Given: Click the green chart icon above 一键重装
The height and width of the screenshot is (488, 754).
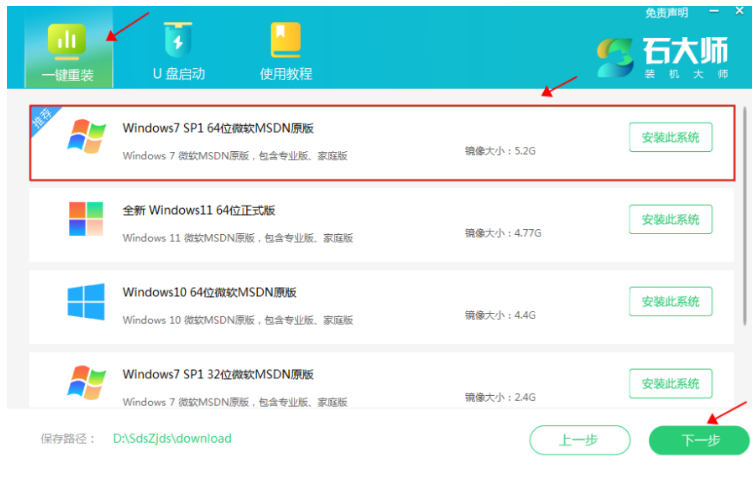Looking at the screenshot, I should point(67,41).
